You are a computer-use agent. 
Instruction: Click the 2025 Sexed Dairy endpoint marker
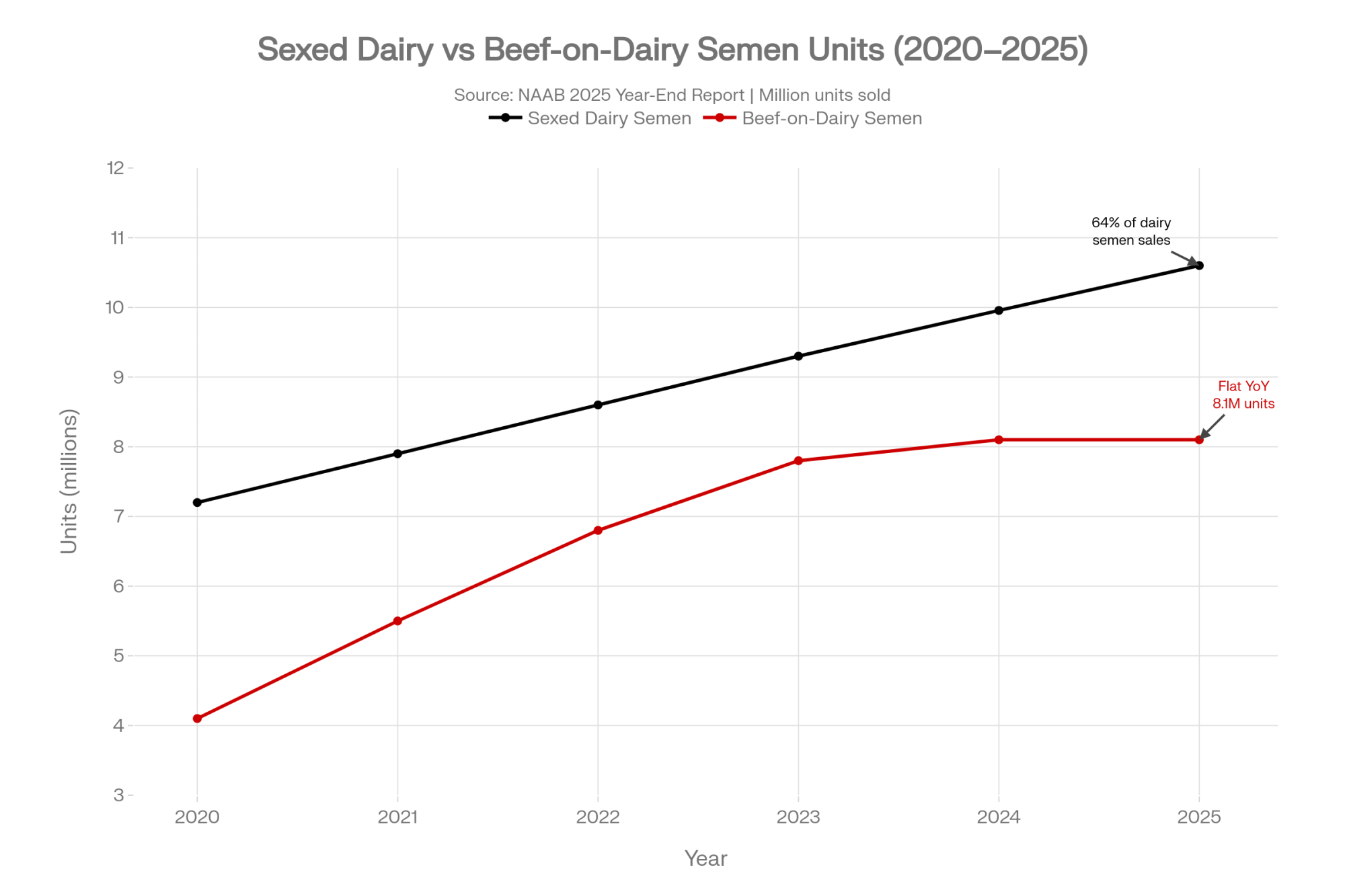[x=1199, y=266]
